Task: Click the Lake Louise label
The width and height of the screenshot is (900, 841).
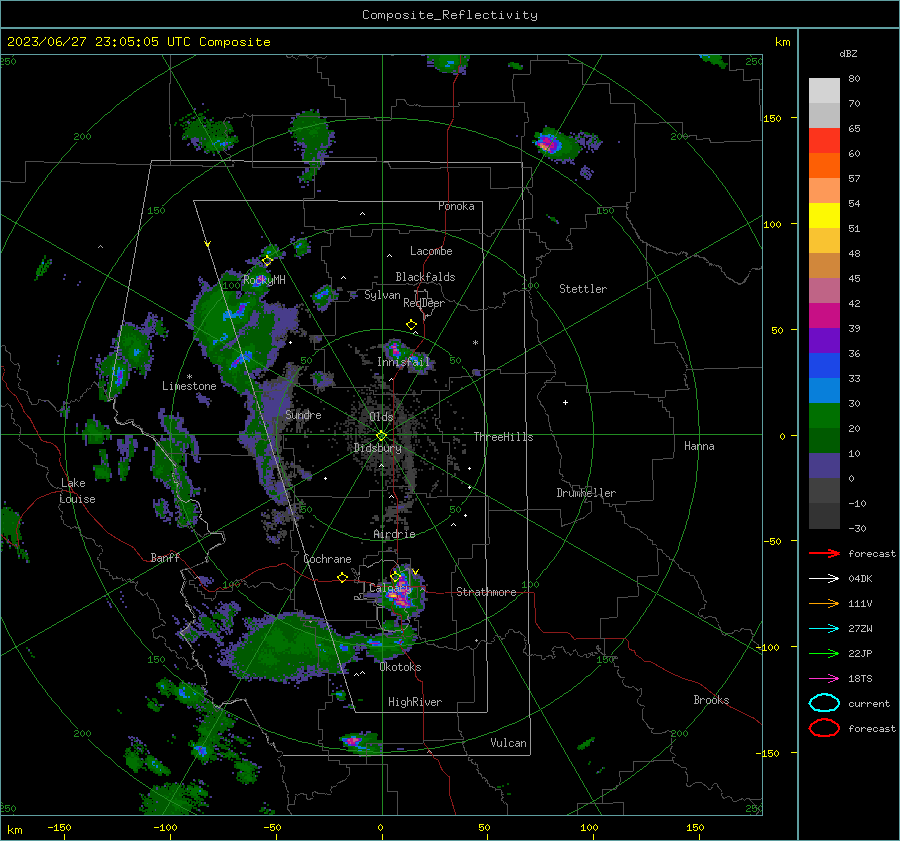Action: [x=77, y=491]
